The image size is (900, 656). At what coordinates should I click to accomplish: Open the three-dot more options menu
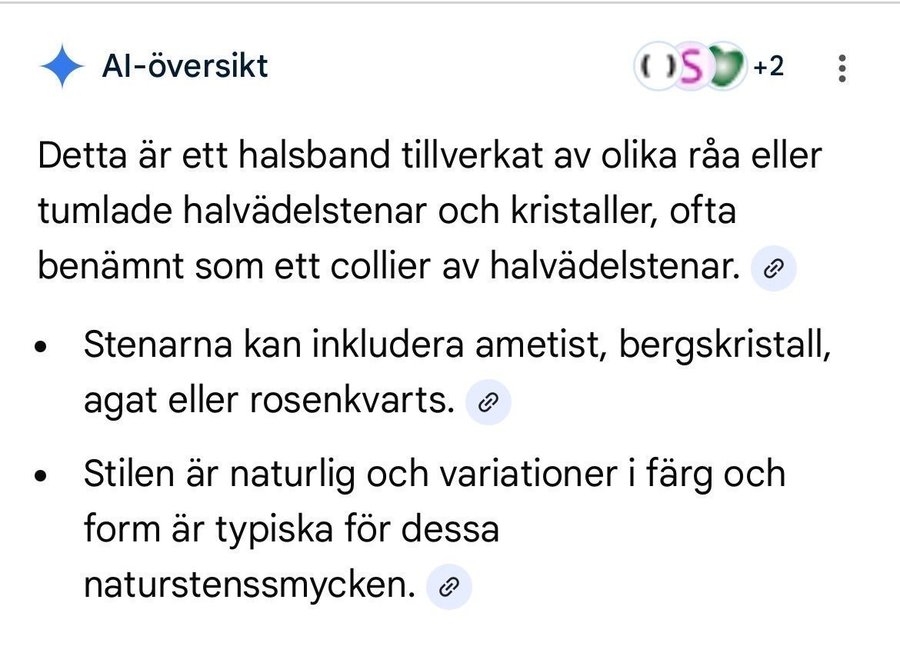click(x=842, y=68)
